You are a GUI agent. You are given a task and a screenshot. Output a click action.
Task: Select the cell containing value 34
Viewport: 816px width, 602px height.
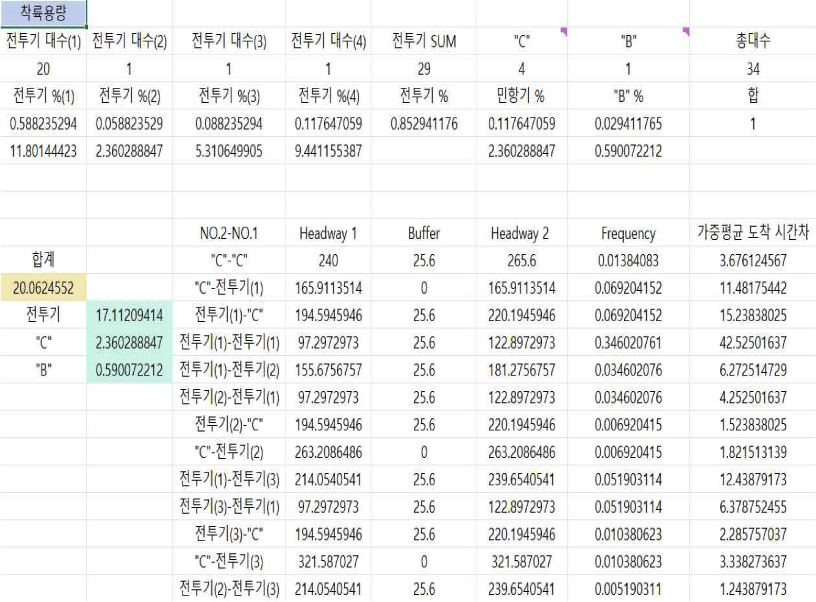pyautogui.click(x=752, y=69)
